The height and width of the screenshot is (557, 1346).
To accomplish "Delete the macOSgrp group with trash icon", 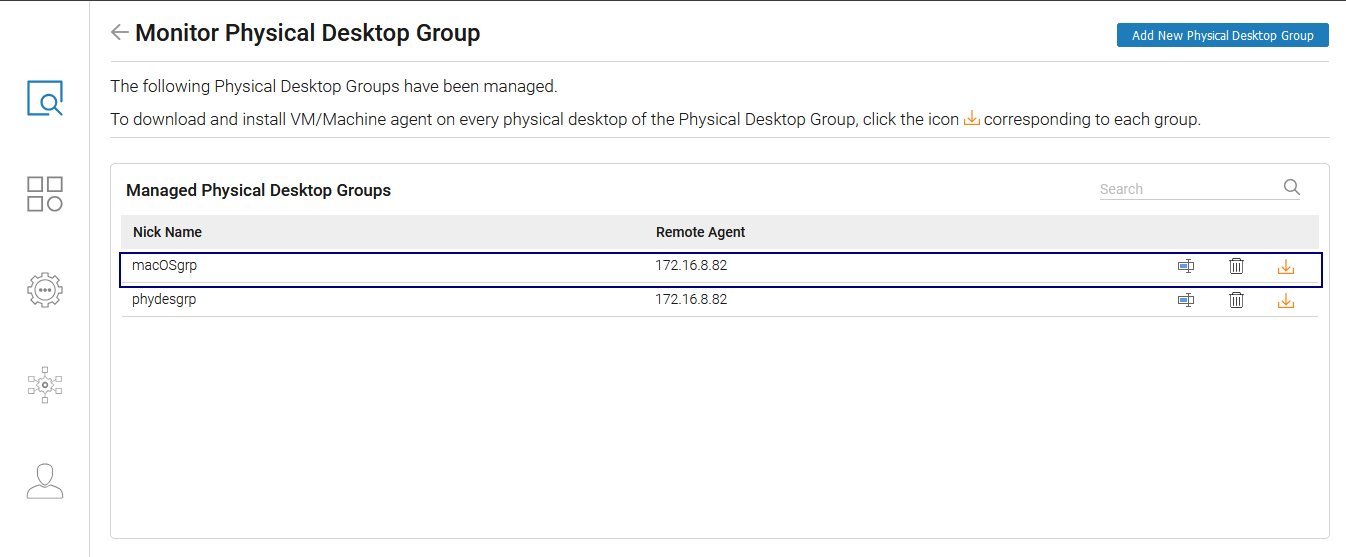I will (1237, 266).
